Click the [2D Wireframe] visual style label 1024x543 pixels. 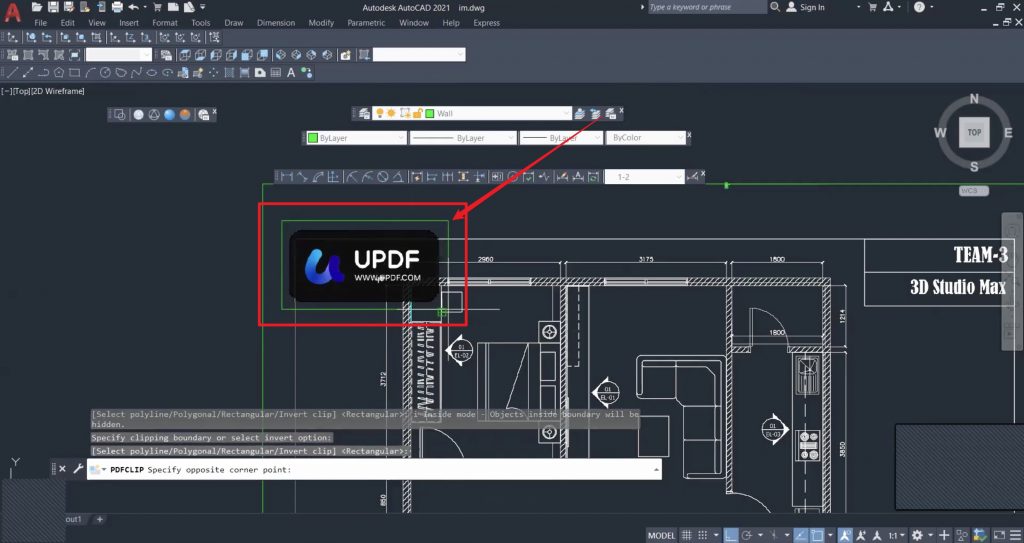(58, 91)
